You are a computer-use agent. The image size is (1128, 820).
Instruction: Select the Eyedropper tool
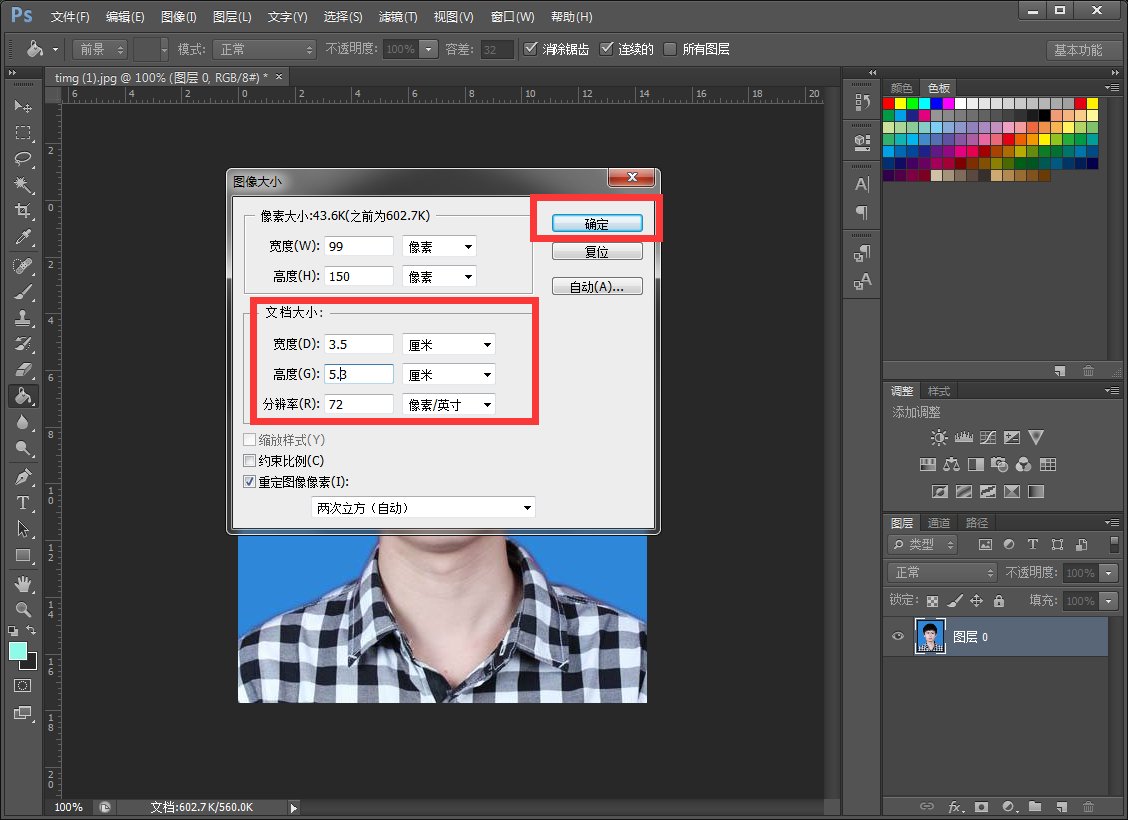pos(22,237)
